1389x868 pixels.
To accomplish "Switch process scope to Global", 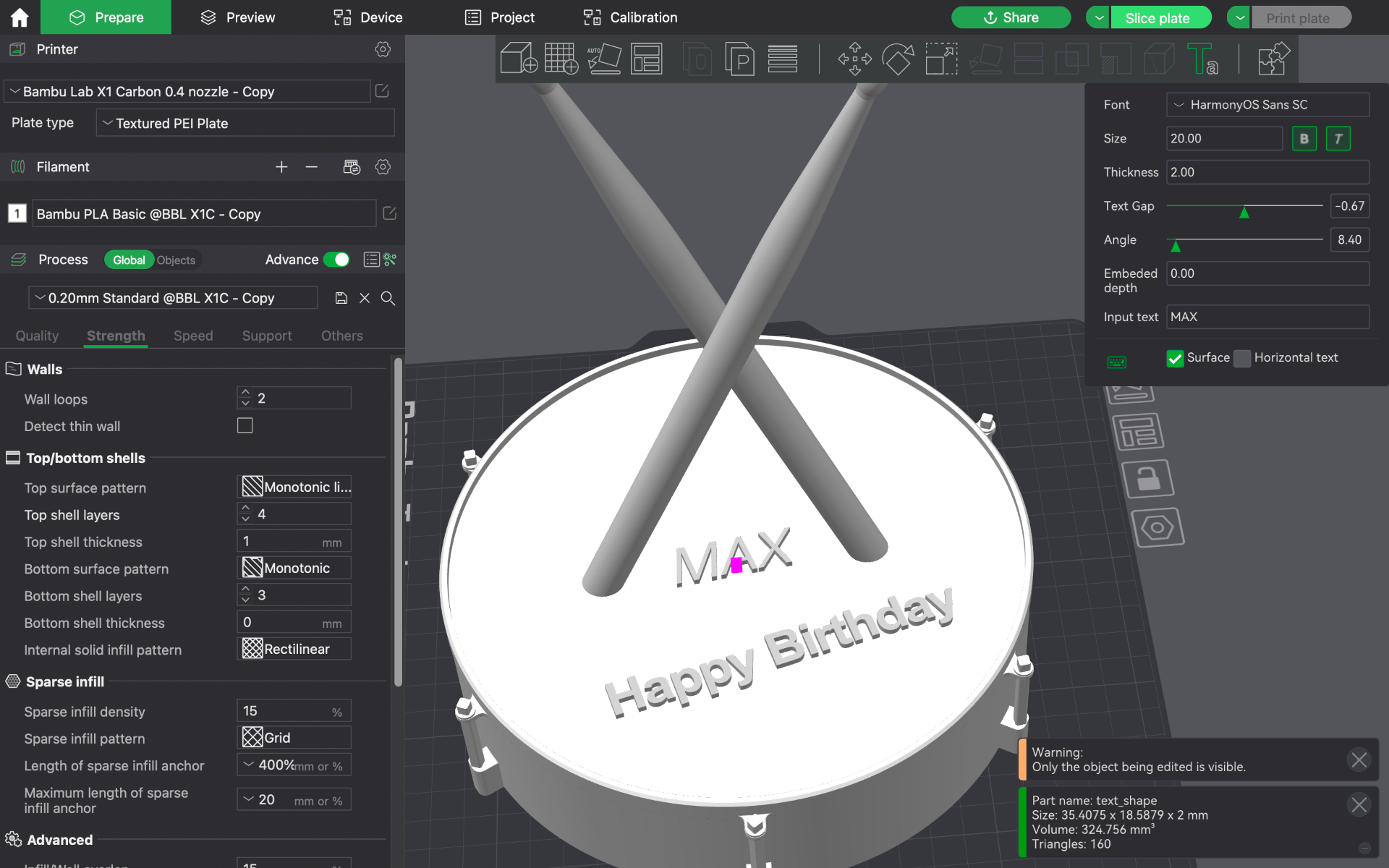I will click(x=129, y=260).
